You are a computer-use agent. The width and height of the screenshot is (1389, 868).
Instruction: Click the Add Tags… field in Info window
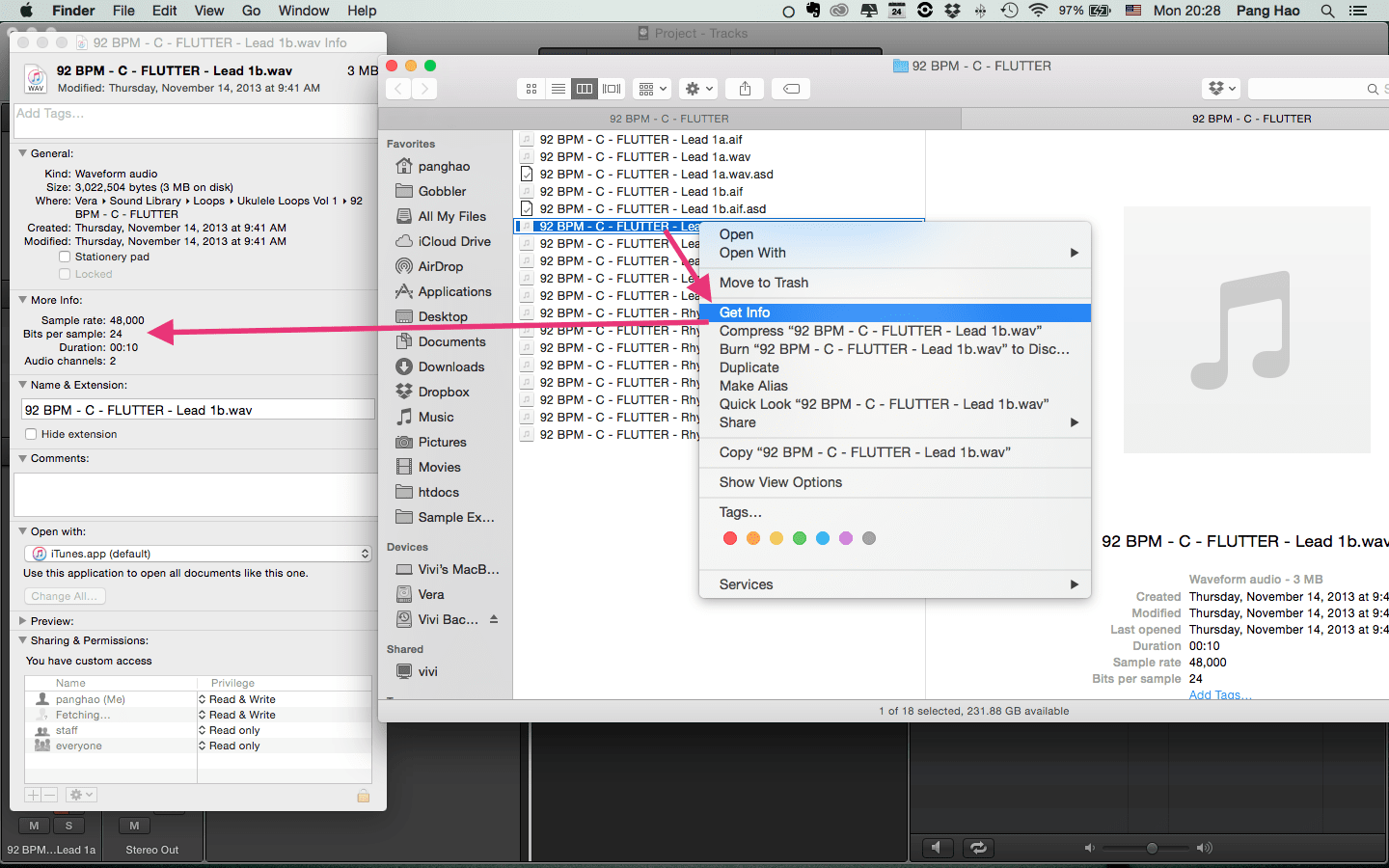point(196,120)
